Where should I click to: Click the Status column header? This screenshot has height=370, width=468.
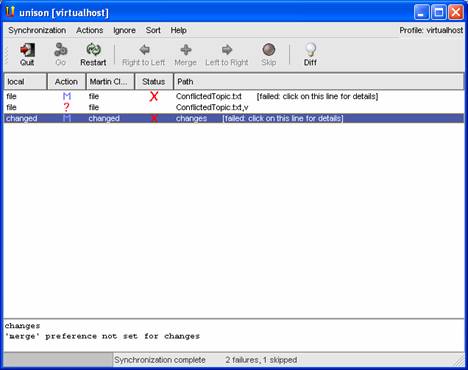click(x=154, y=82)
